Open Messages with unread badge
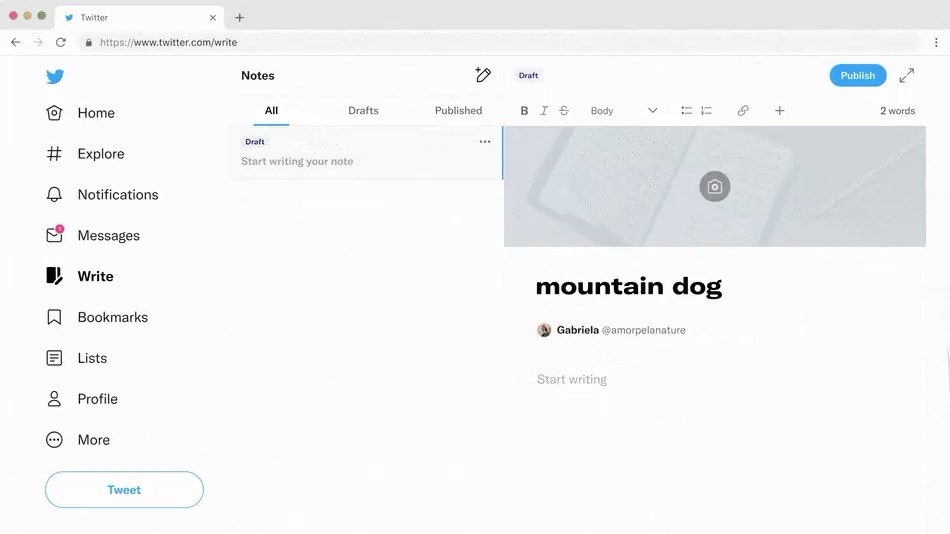950x534 pixels. (x=93, y=235)
